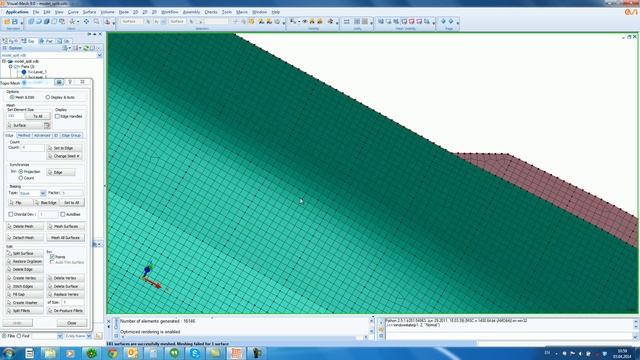Click the file explorer taskbar icon
640x360 pixels.
50,353
